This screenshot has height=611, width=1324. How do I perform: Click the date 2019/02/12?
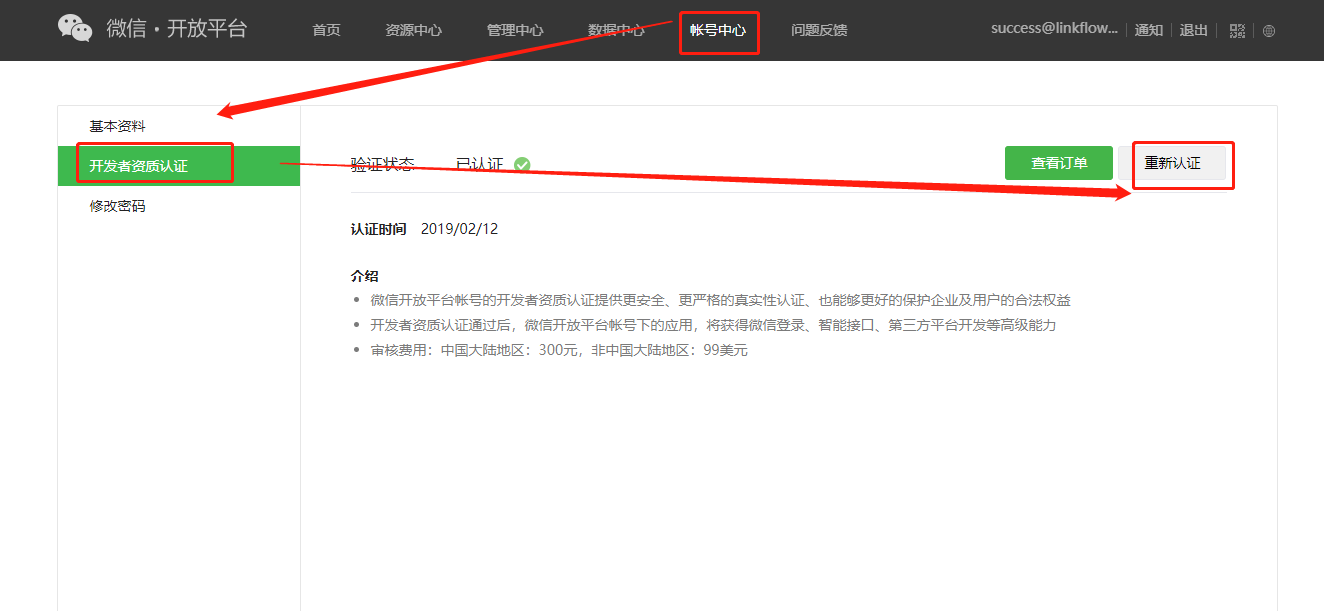(x=459, y=229)
